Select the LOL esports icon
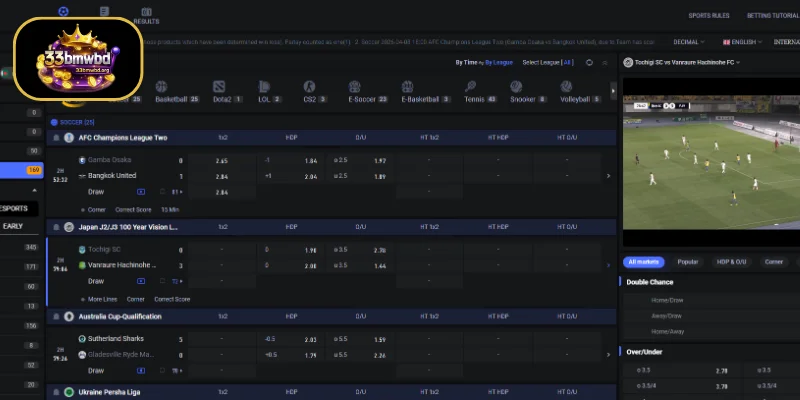The height and width of the screenshot is (400, 800). coord(264,86)
